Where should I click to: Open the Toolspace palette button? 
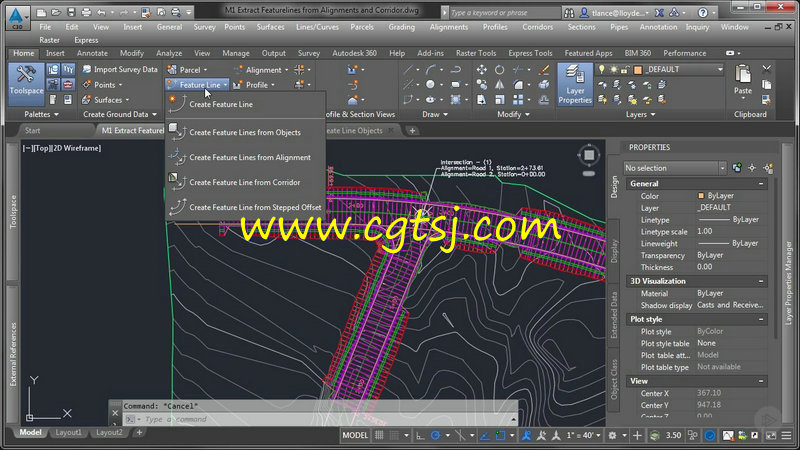(26, 84)
